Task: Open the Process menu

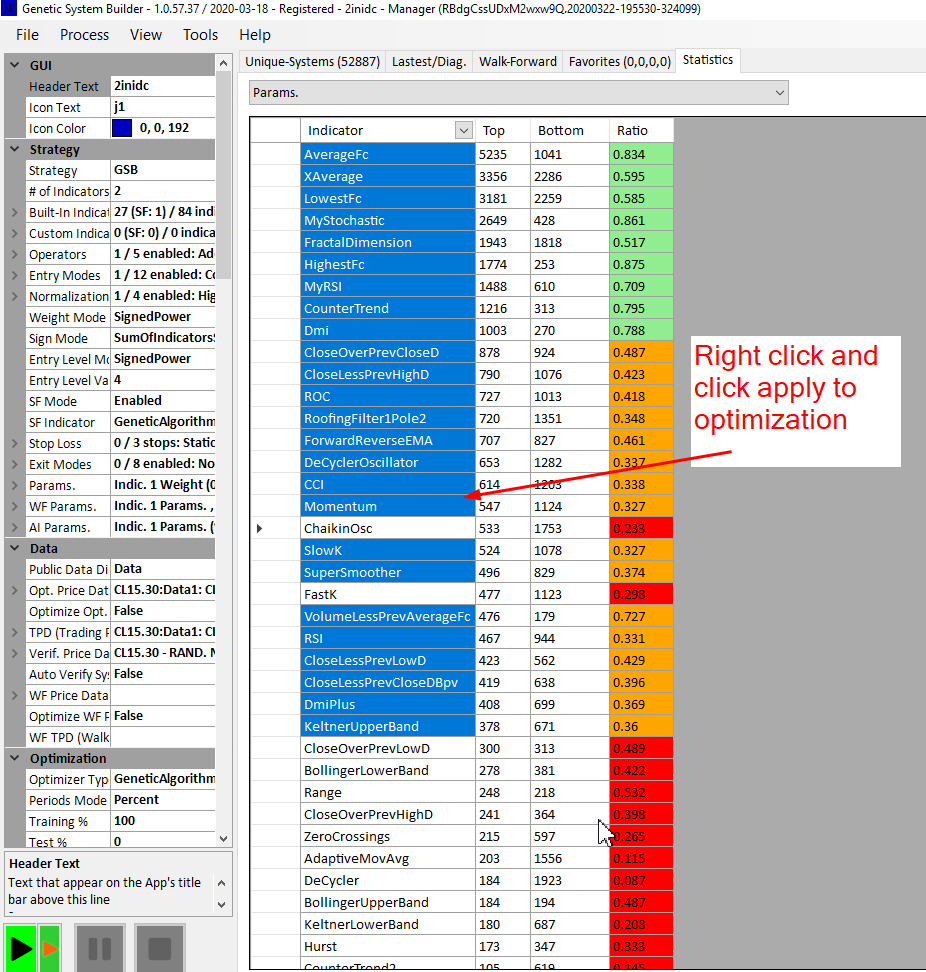Action: [84, 35]
